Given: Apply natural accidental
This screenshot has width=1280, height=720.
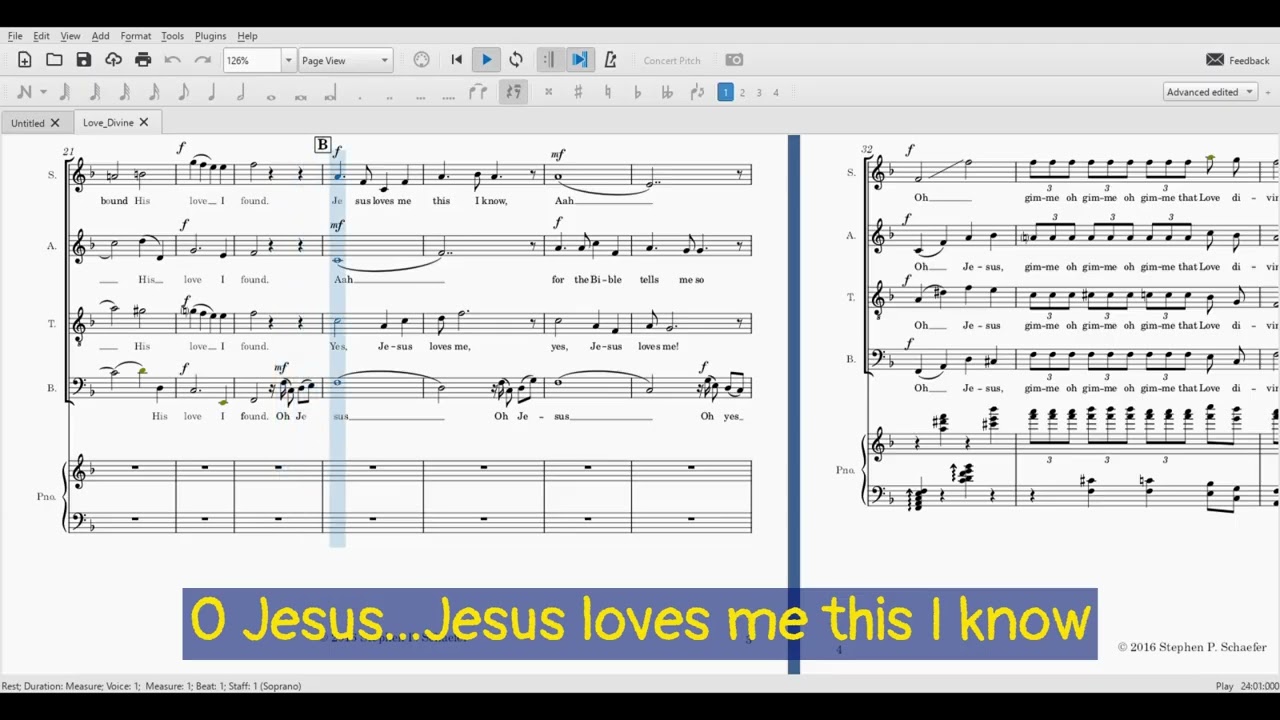Looking at the screenshot, I should (x=607, y=92).
